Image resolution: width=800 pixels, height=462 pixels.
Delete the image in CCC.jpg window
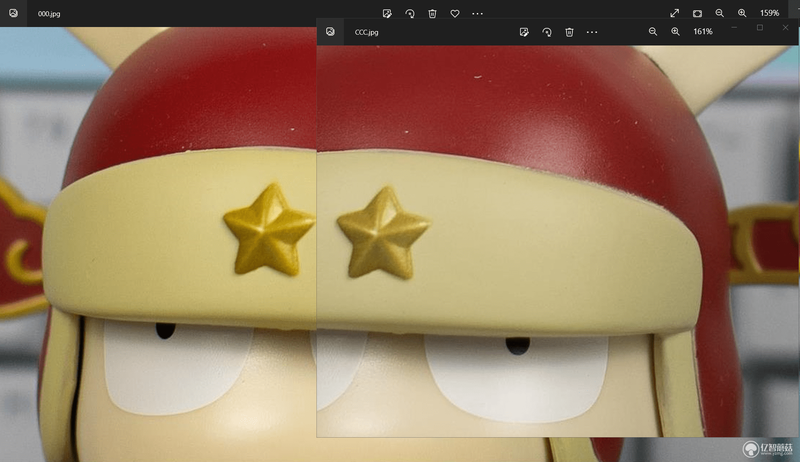pyautogui.click(x=569, y=32)
